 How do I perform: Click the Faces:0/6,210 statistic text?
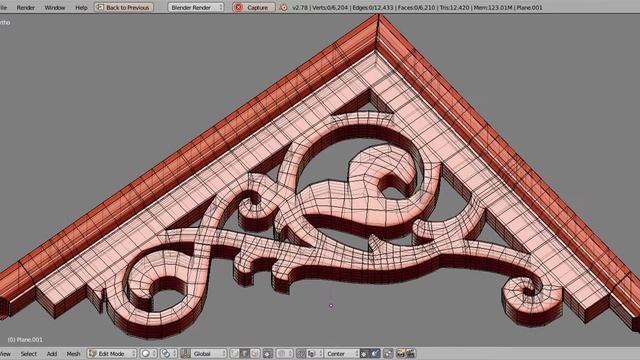[x=416, y=7]
